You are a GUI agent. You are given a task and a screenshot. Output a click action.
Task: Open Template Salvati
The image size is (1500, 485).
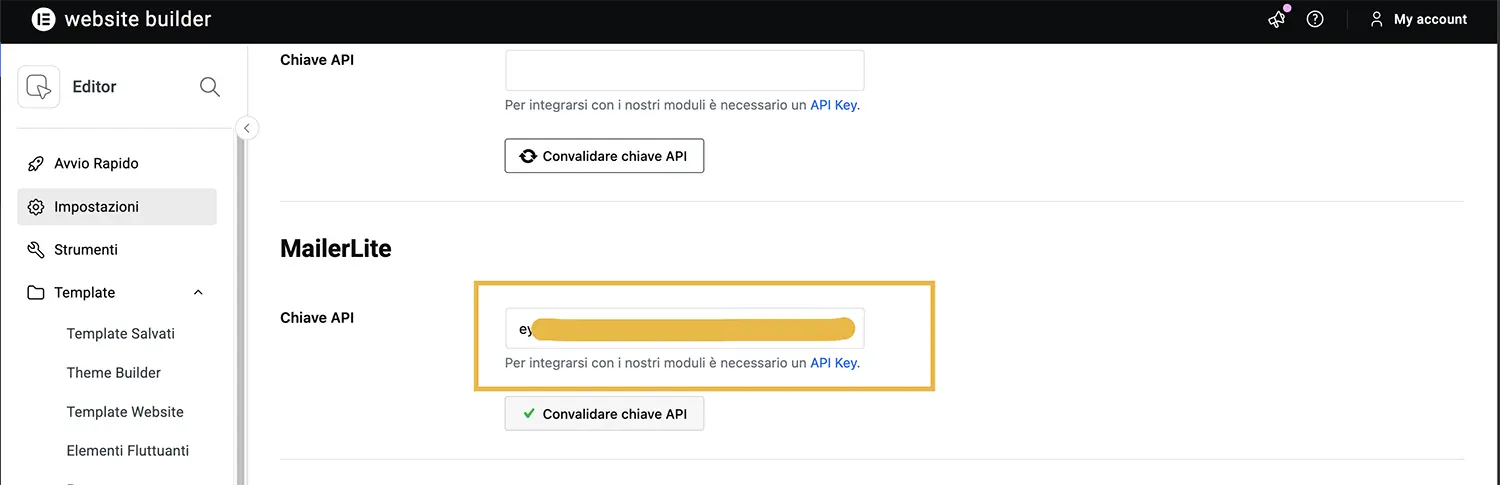pyautogui.click(x=121, y=333)
